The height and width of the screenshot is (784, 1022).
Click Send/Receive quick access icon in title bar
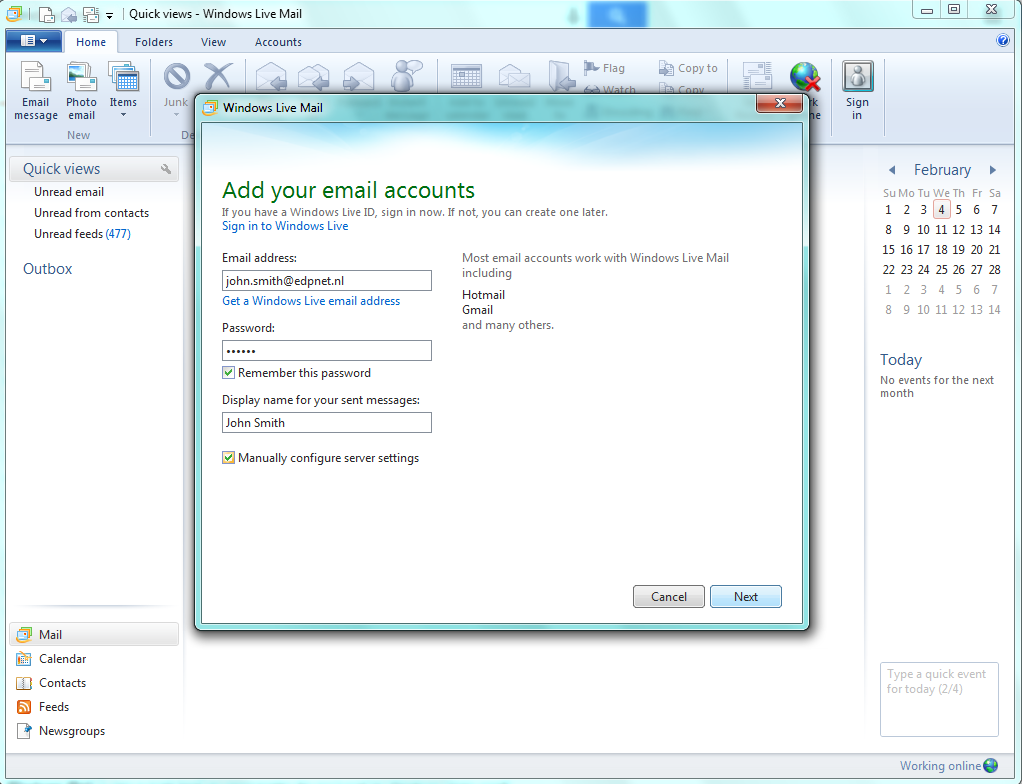pos(91,14)
